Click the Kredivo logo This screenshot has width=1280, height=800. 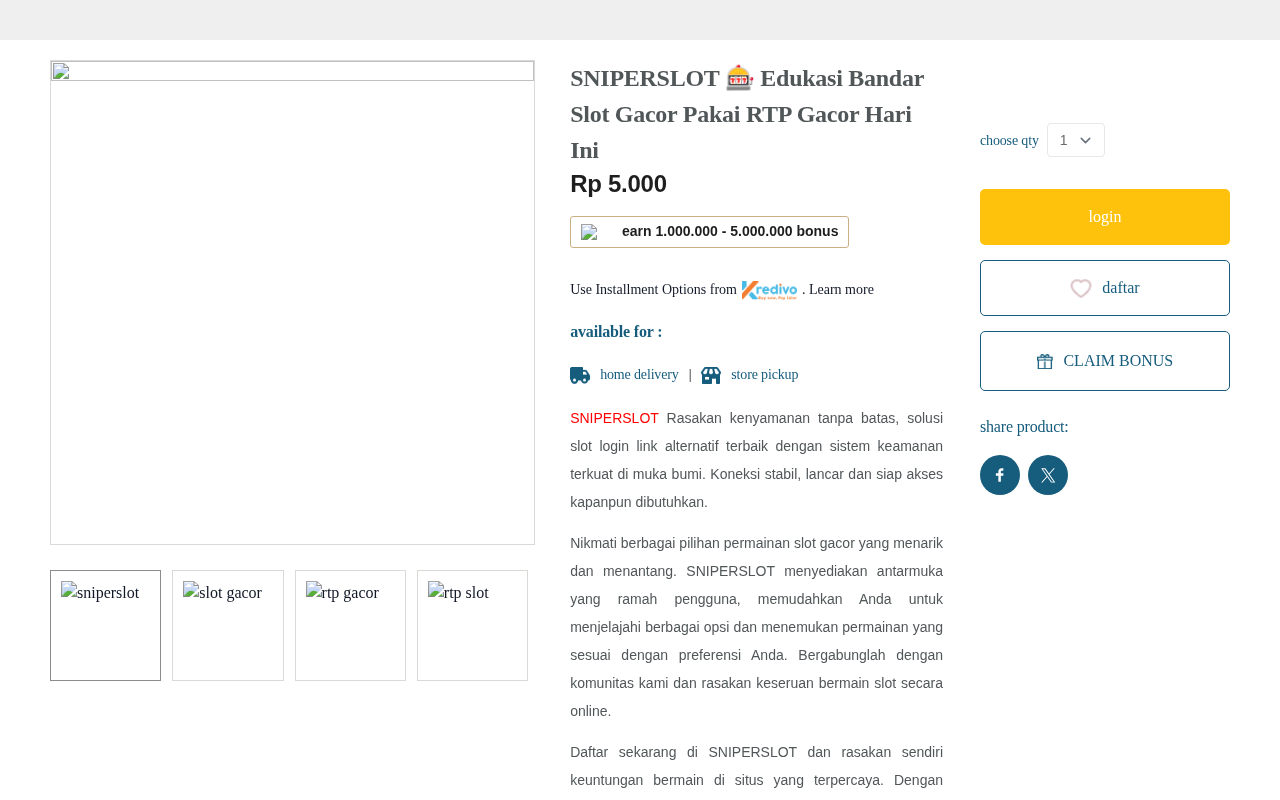pos(770,290)
